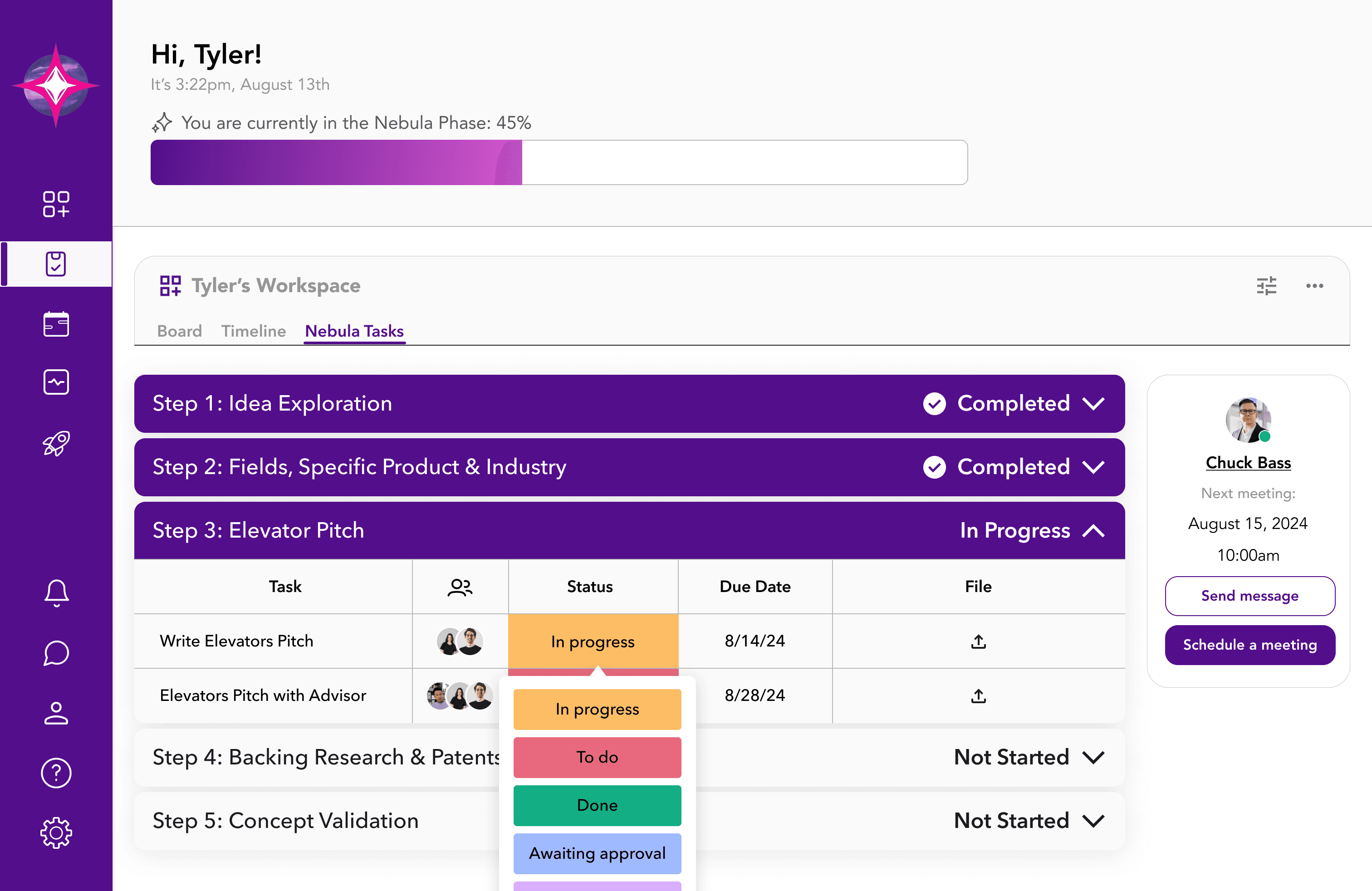Switch to the Timeline tab
The image size is (1372, 891).
tap(253, 331)
